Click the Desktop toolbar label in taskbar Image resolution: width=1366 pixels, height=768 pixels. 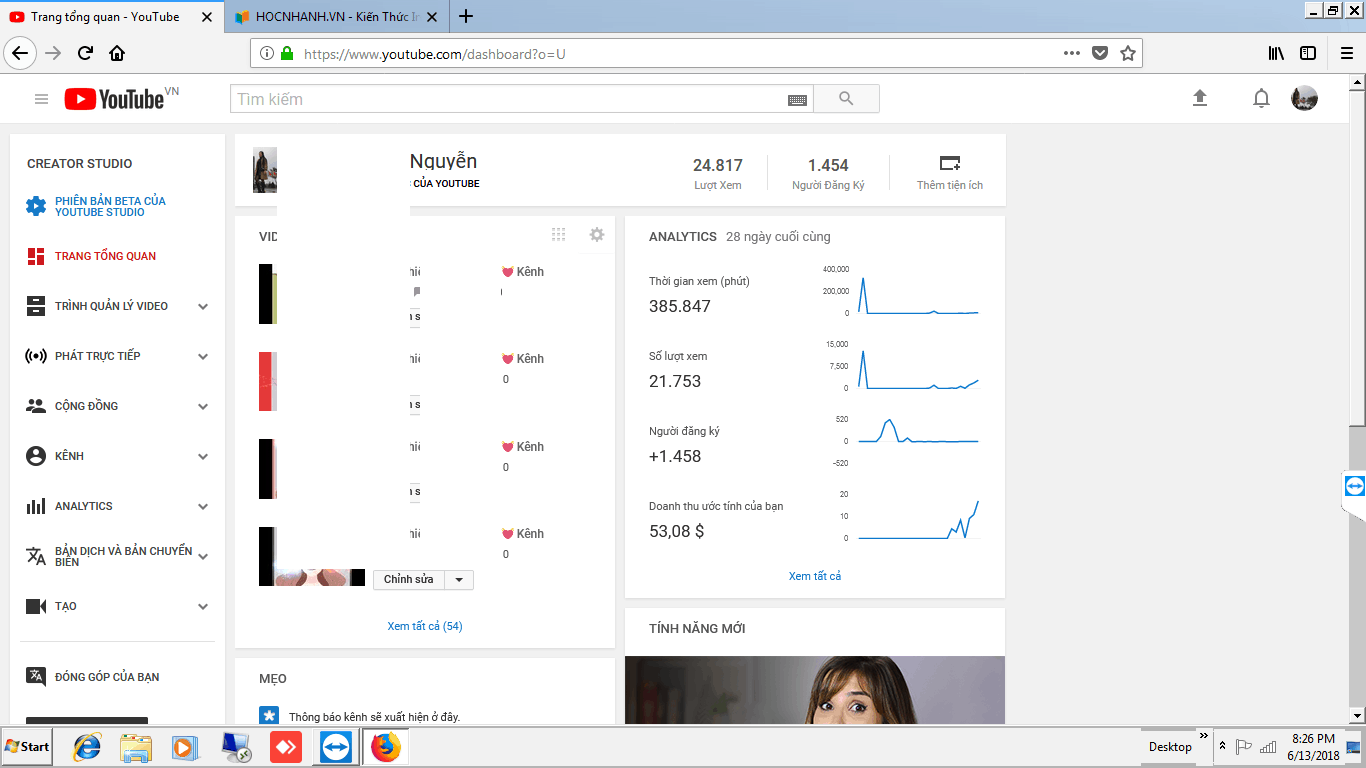(1170, 747)
